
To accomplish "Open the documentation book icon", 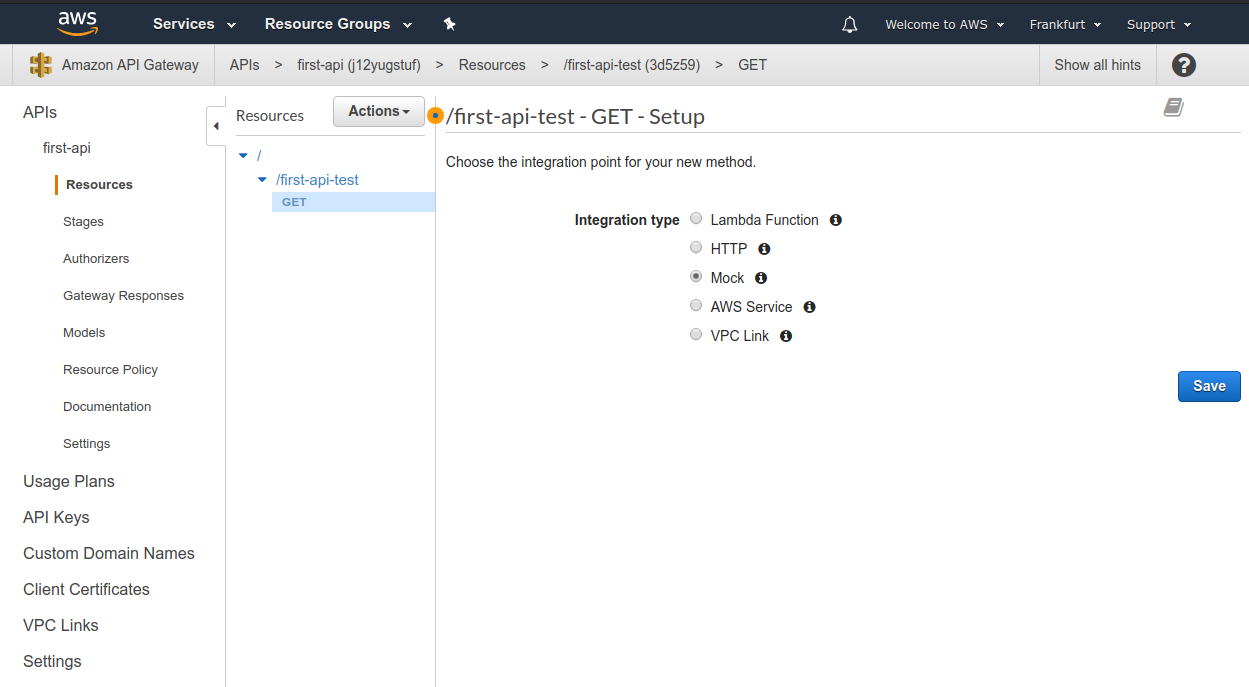I will pos(1174,107).
